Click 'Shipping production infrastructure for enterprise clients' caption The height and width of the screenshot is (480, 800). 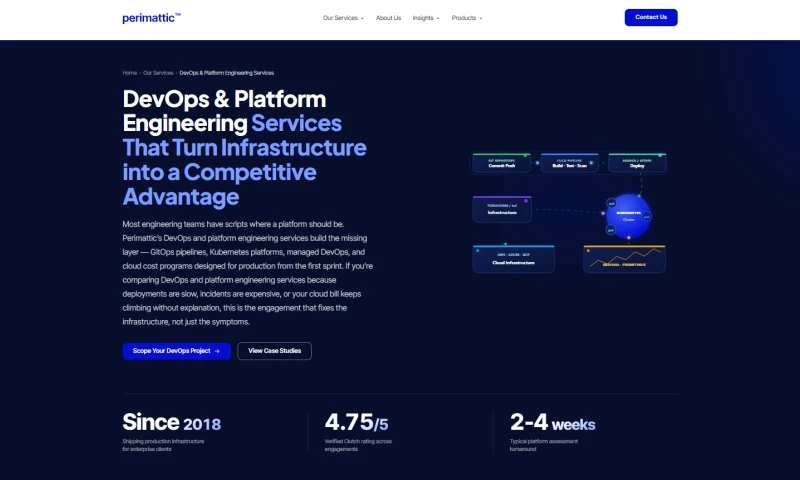(163, 445)
